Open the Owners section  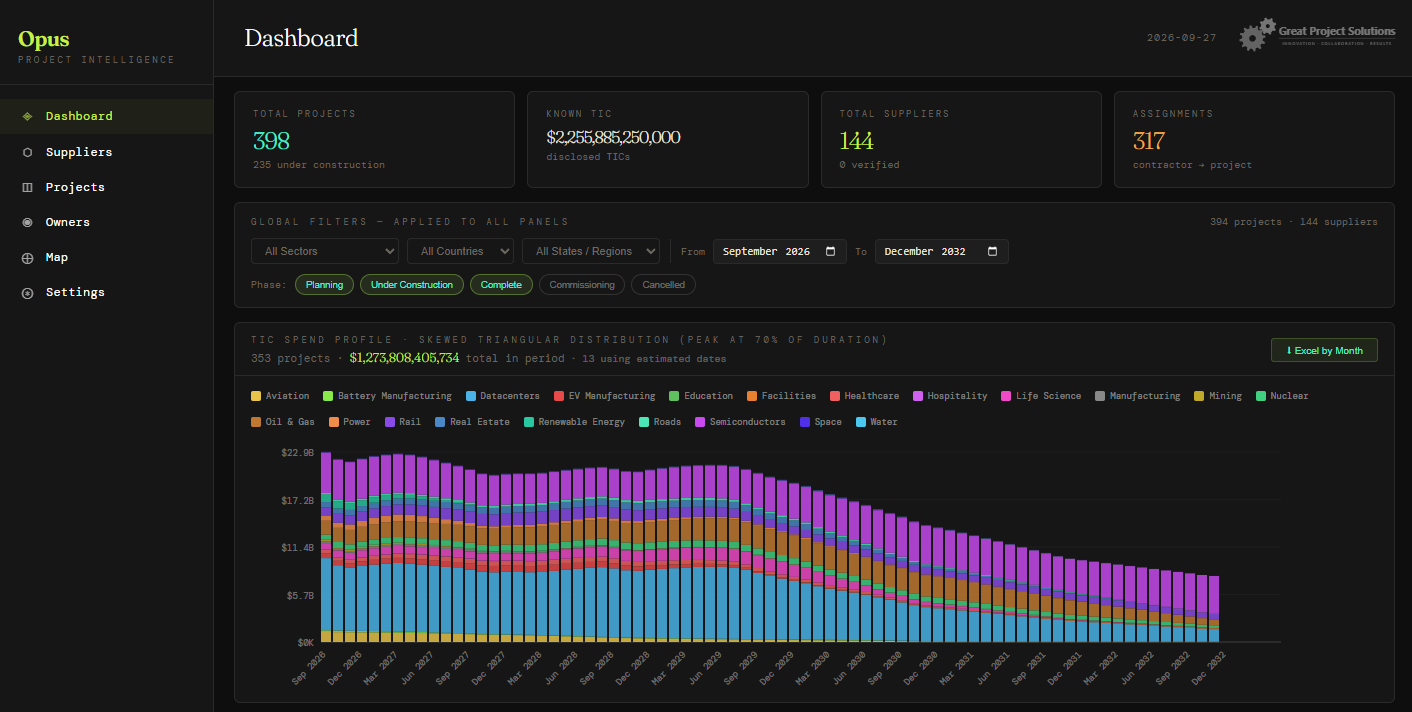[106, 222]
